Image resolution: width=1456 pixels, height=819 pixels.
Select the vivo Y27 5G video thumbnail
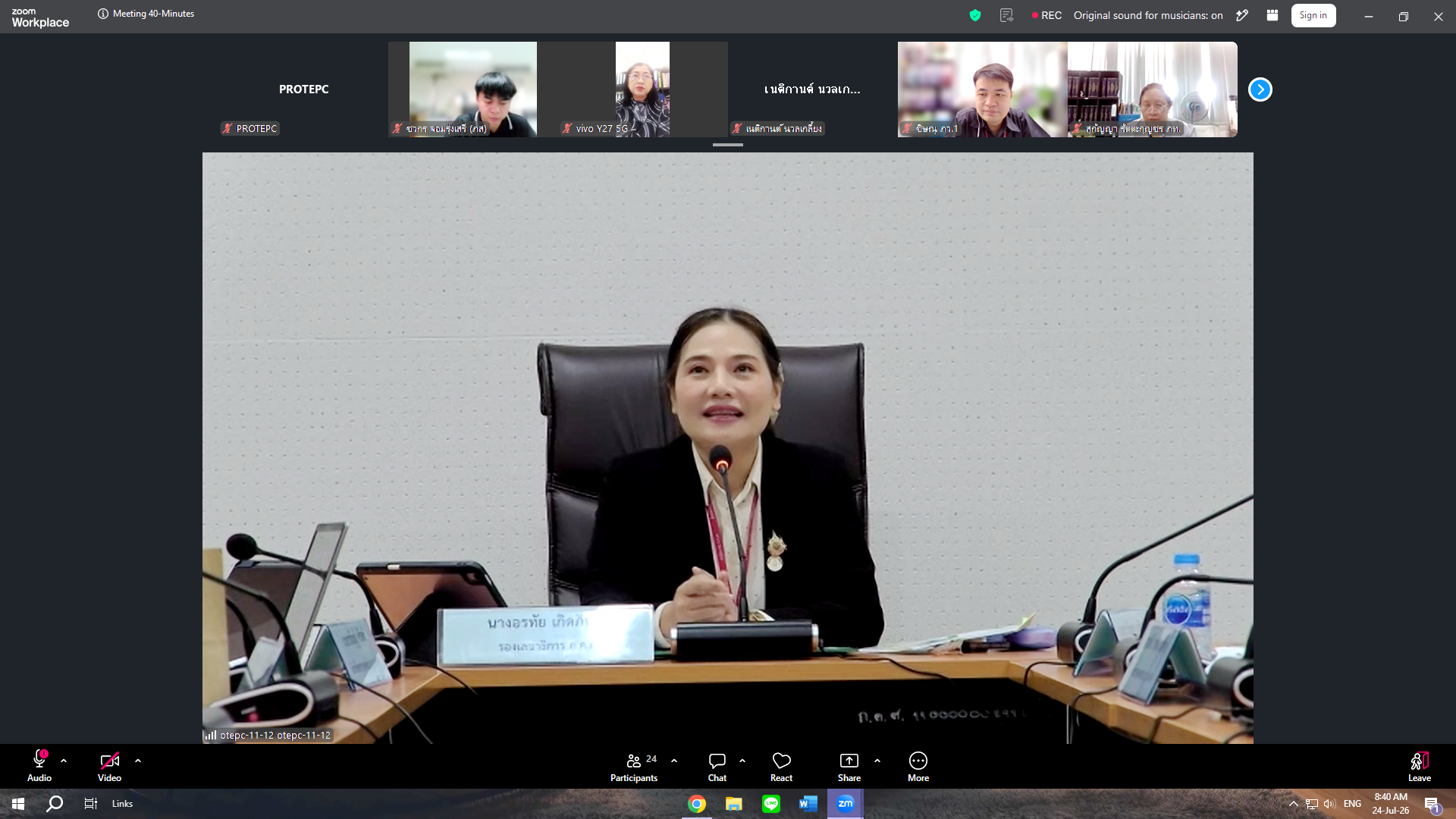coord(642,89)
